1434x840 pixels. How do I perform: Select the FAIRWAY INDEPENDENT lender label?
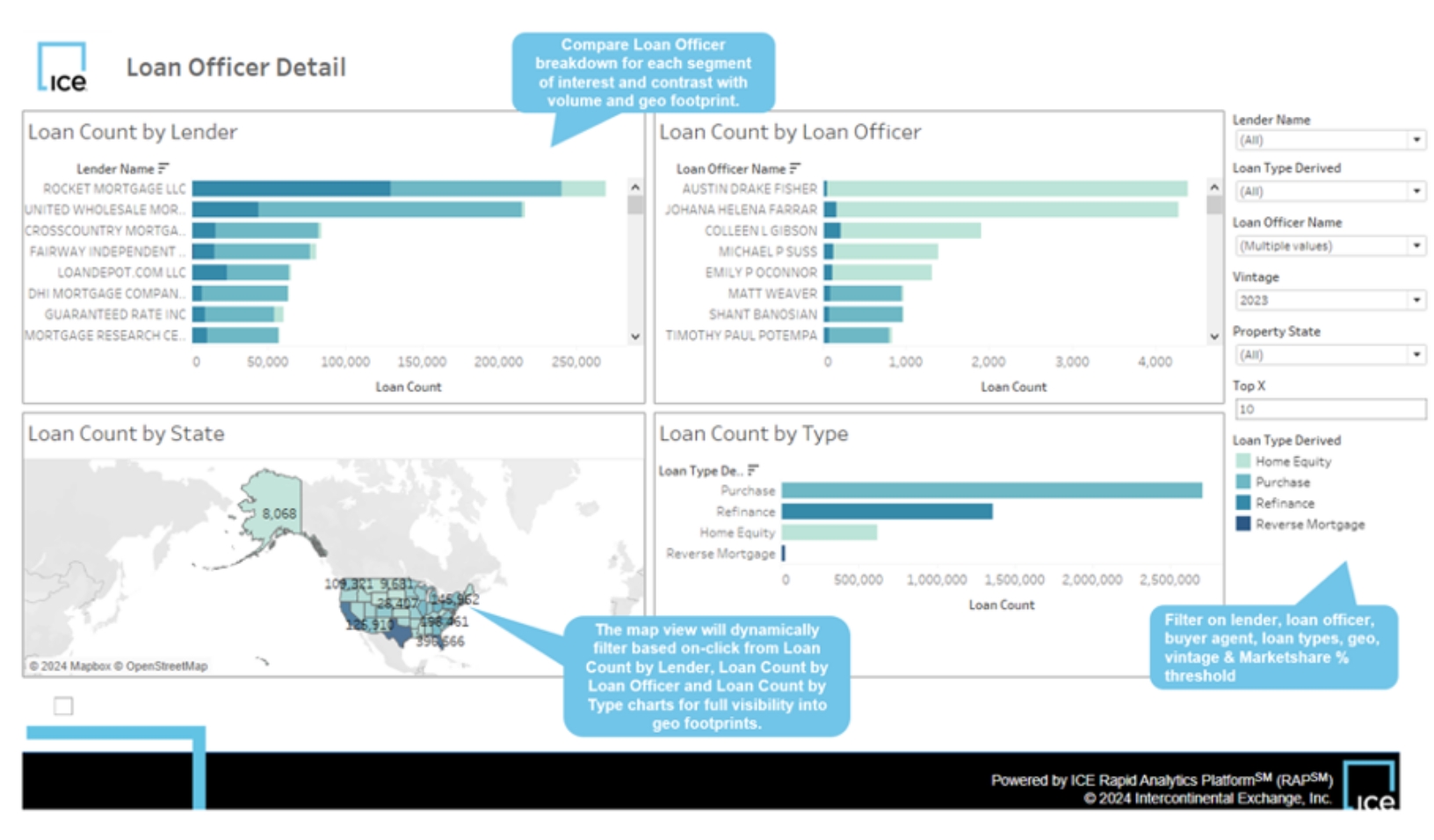(x=107, y=251)
